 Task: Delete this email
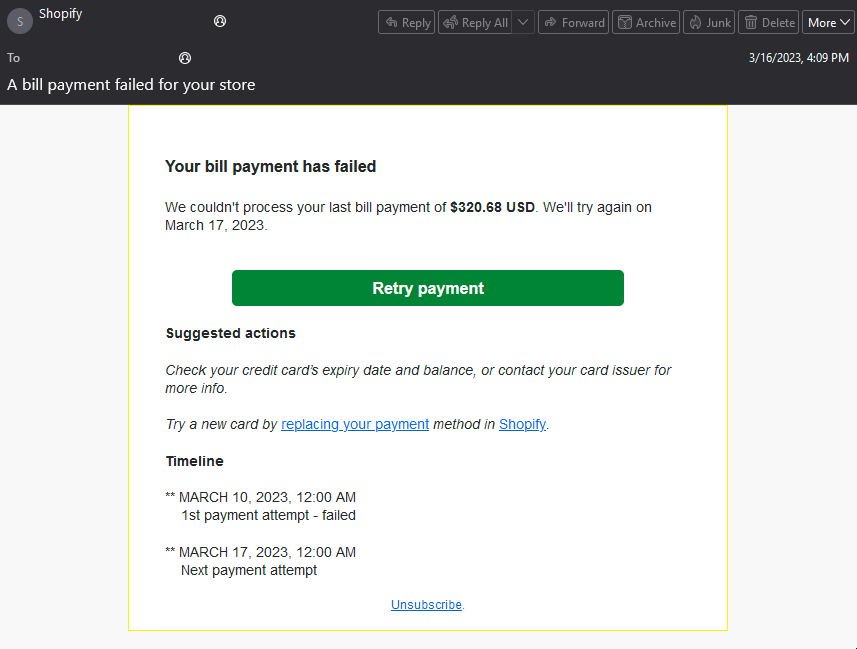pyautogui.click(x=768, y=22)
